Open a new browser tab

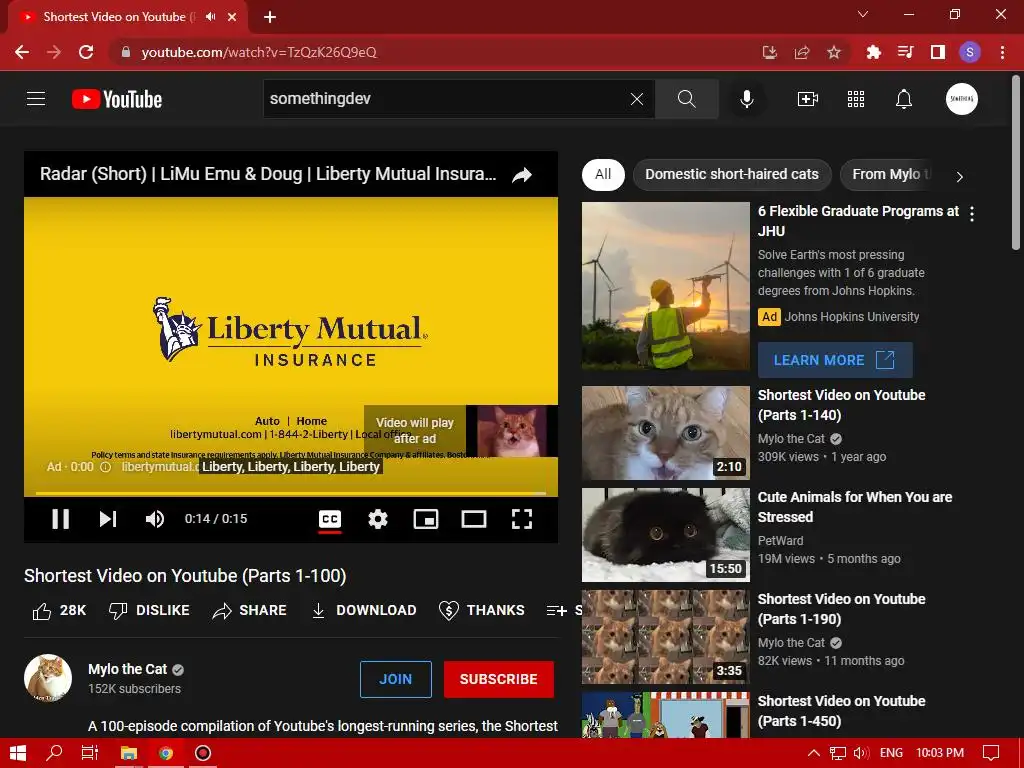(270, 17)
